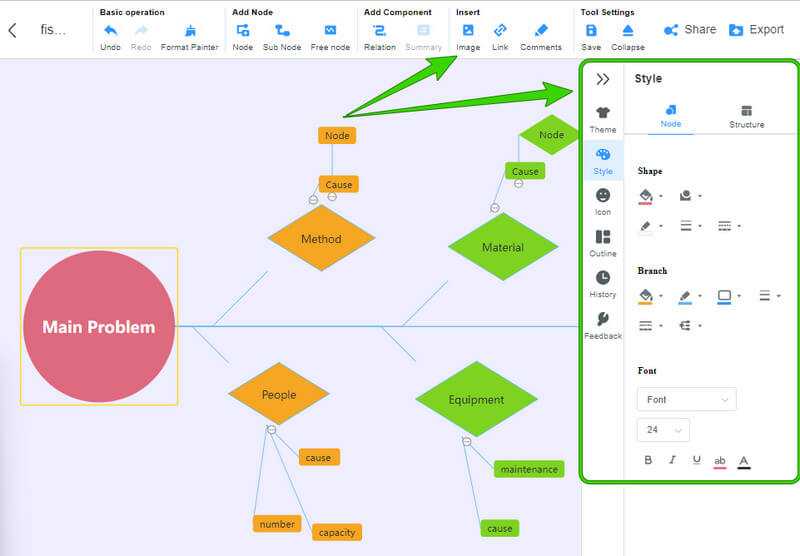Toggle Italic text formatting
This screenshot has height=556, width=800.
[672, 460]
